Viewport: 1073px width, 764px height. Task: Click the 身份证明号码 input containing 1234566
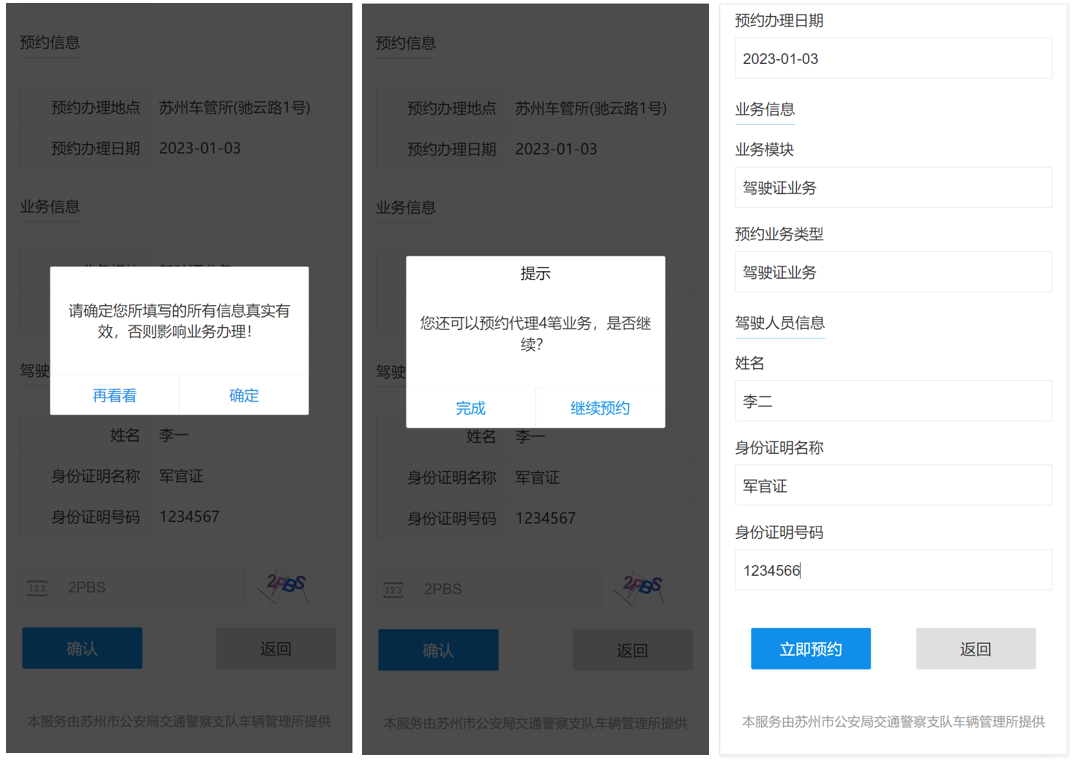pyautogui.click(x=893, y=570)
